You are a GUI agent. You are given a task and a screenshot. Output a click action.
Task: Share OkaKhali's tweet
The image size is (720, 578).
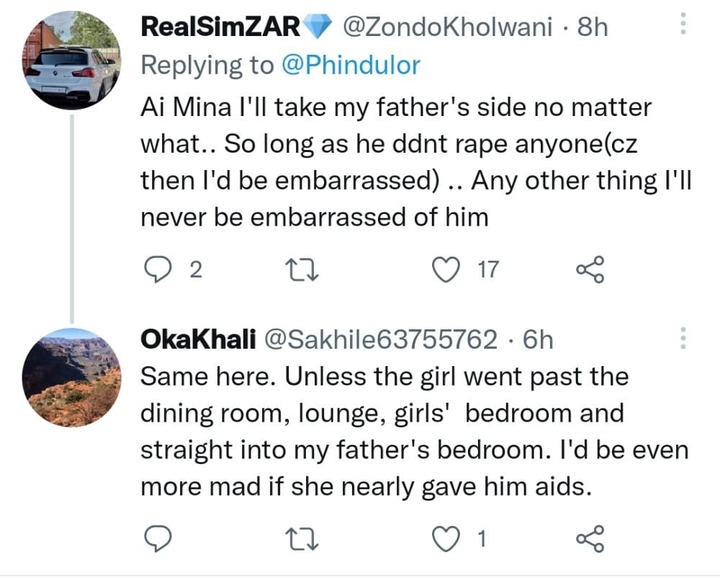[x=590, y=538]
